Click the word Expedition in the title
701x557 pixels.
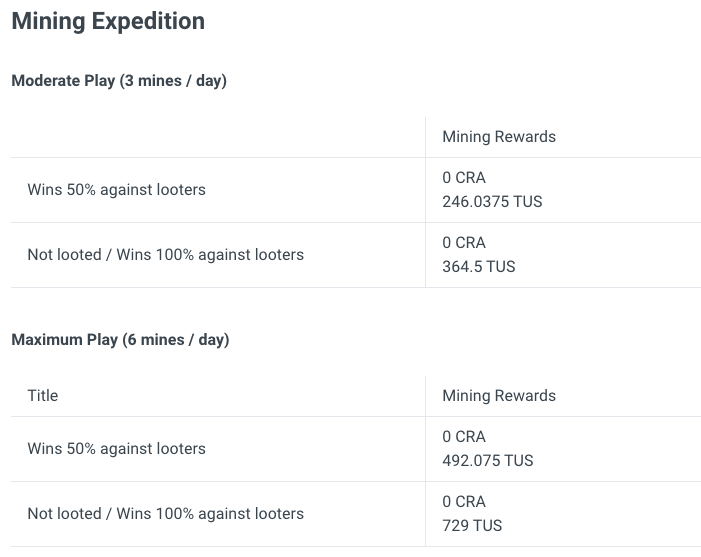[148, 22]
